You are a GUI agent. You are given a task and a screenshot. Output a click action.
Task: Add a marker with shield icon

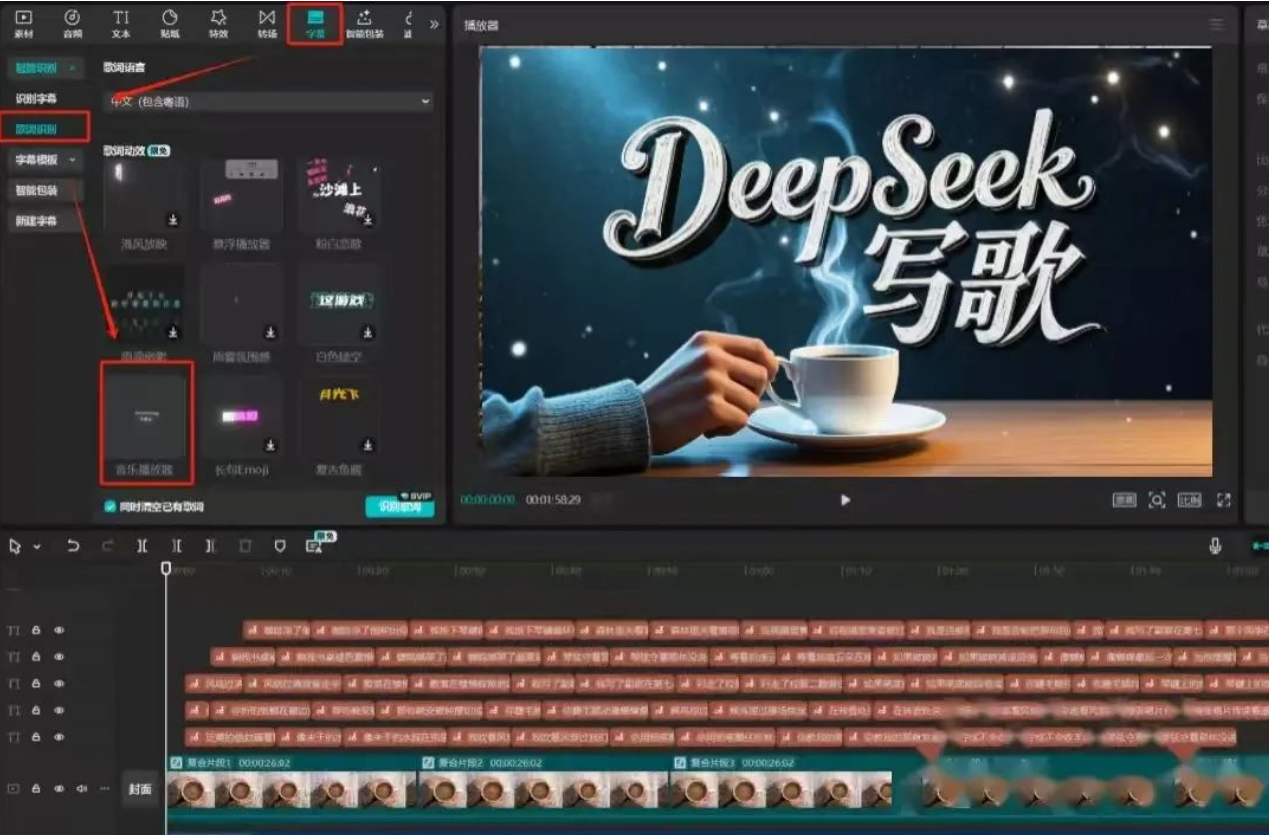tap(280, 546)
